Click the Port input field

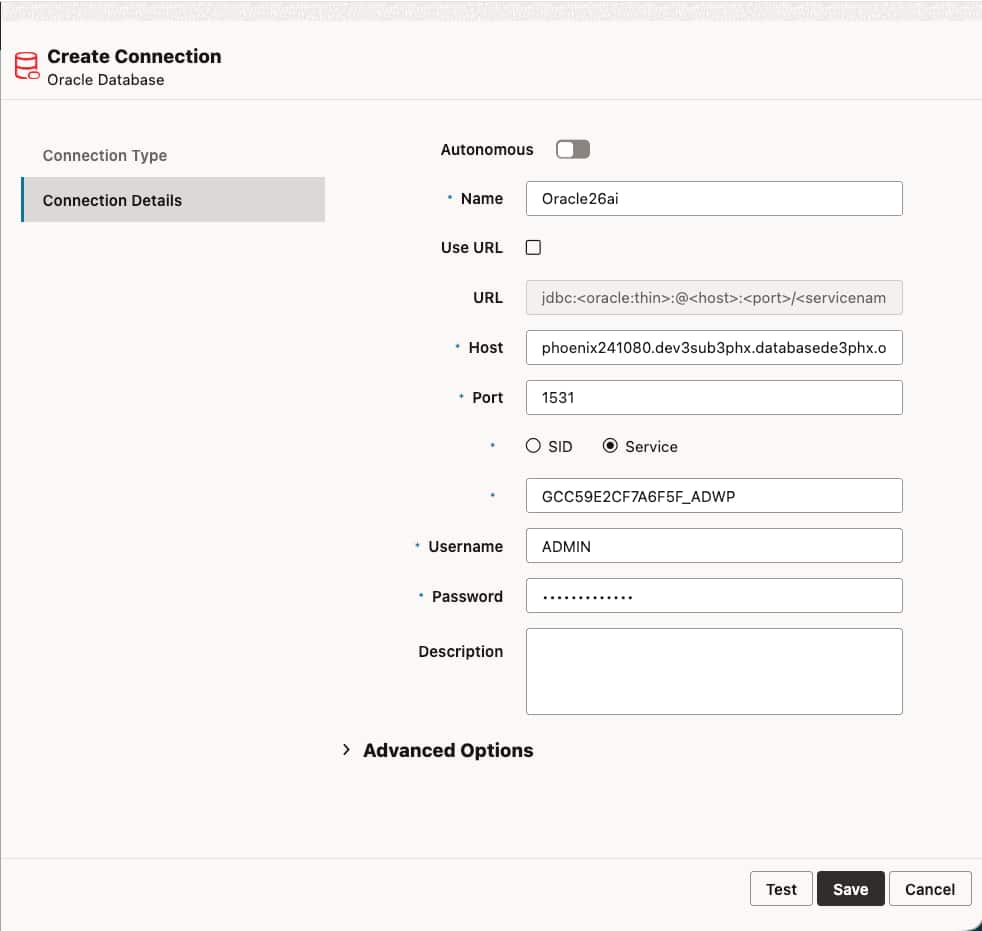(713, 397)
